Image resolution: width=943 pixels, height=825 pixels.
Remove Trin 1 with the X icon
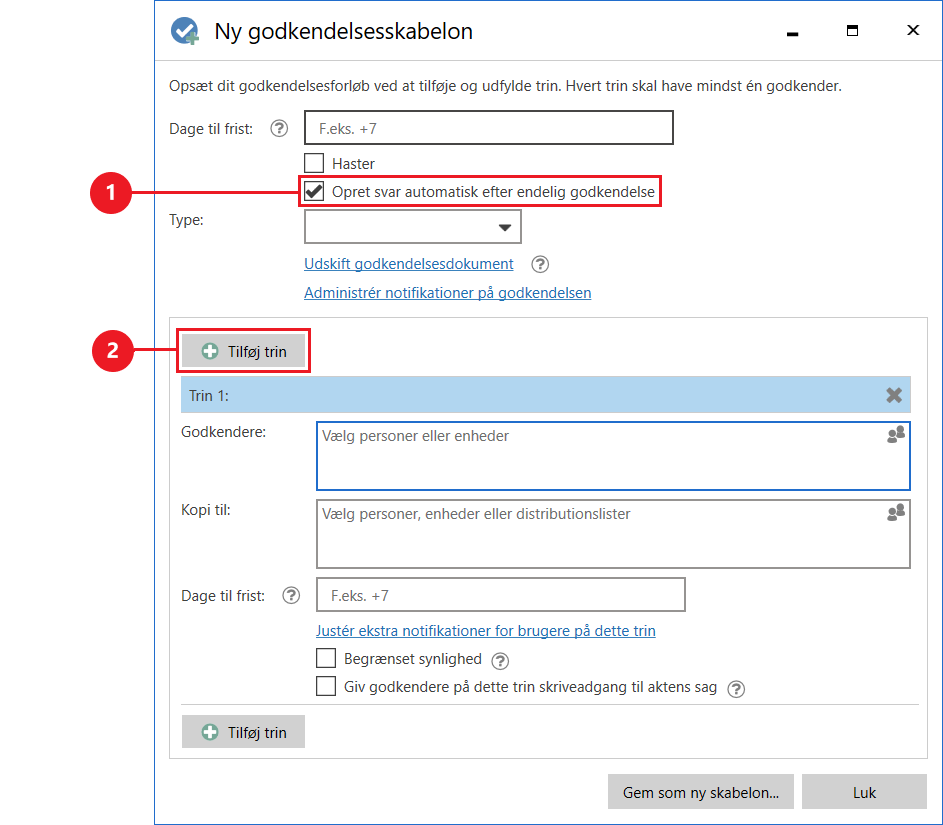tap(894, 395)
